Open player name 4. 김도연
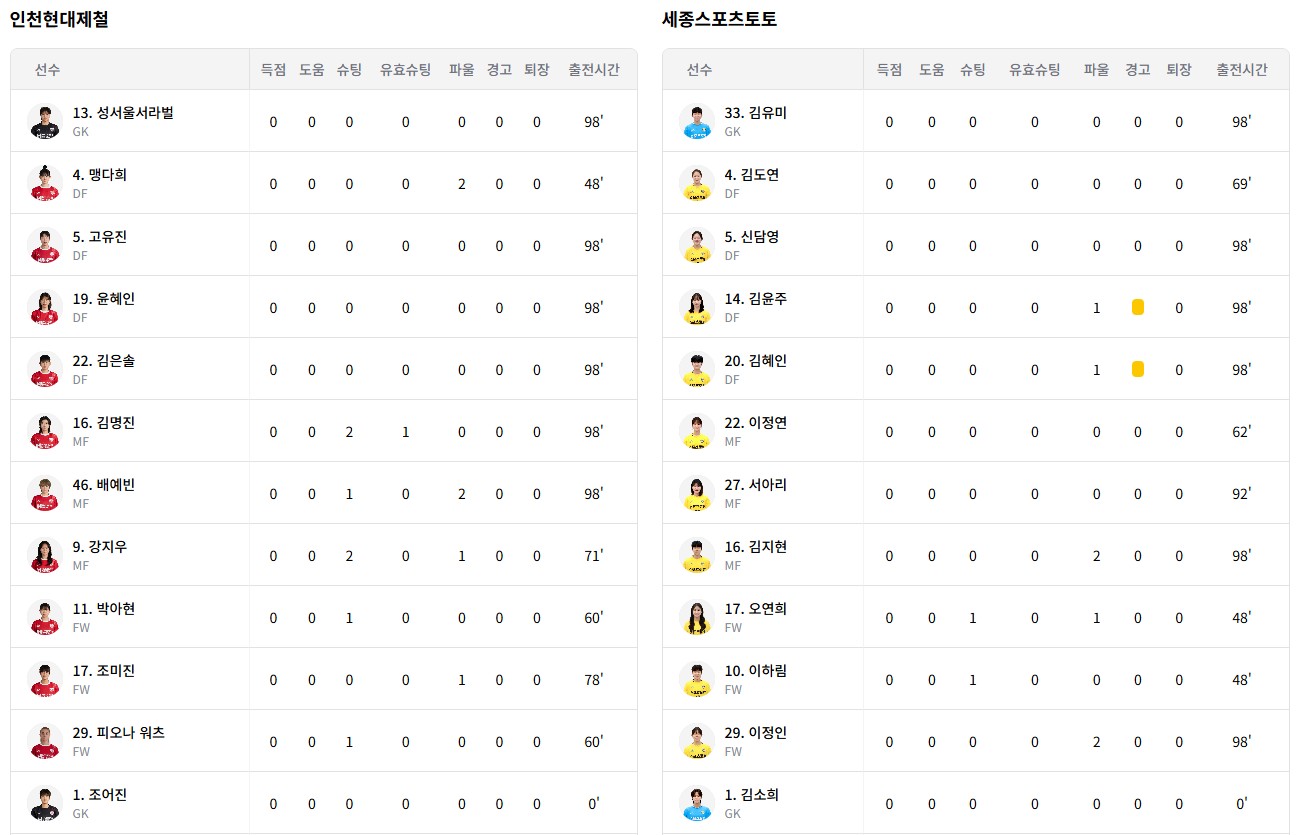 pos(752,175)
